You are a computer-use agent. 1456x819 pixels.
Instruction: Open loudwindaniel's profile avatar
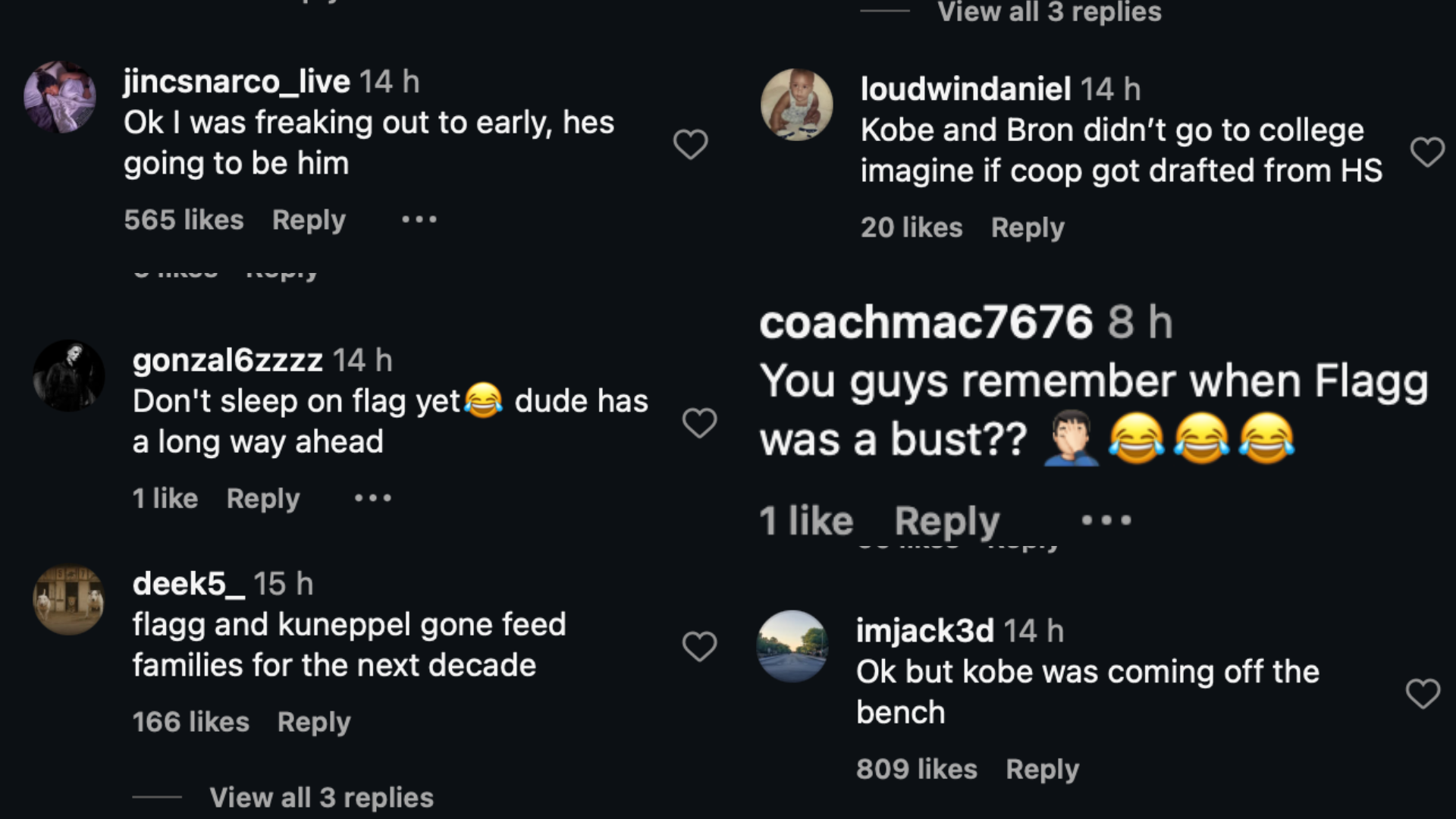(x=796, y=105)
